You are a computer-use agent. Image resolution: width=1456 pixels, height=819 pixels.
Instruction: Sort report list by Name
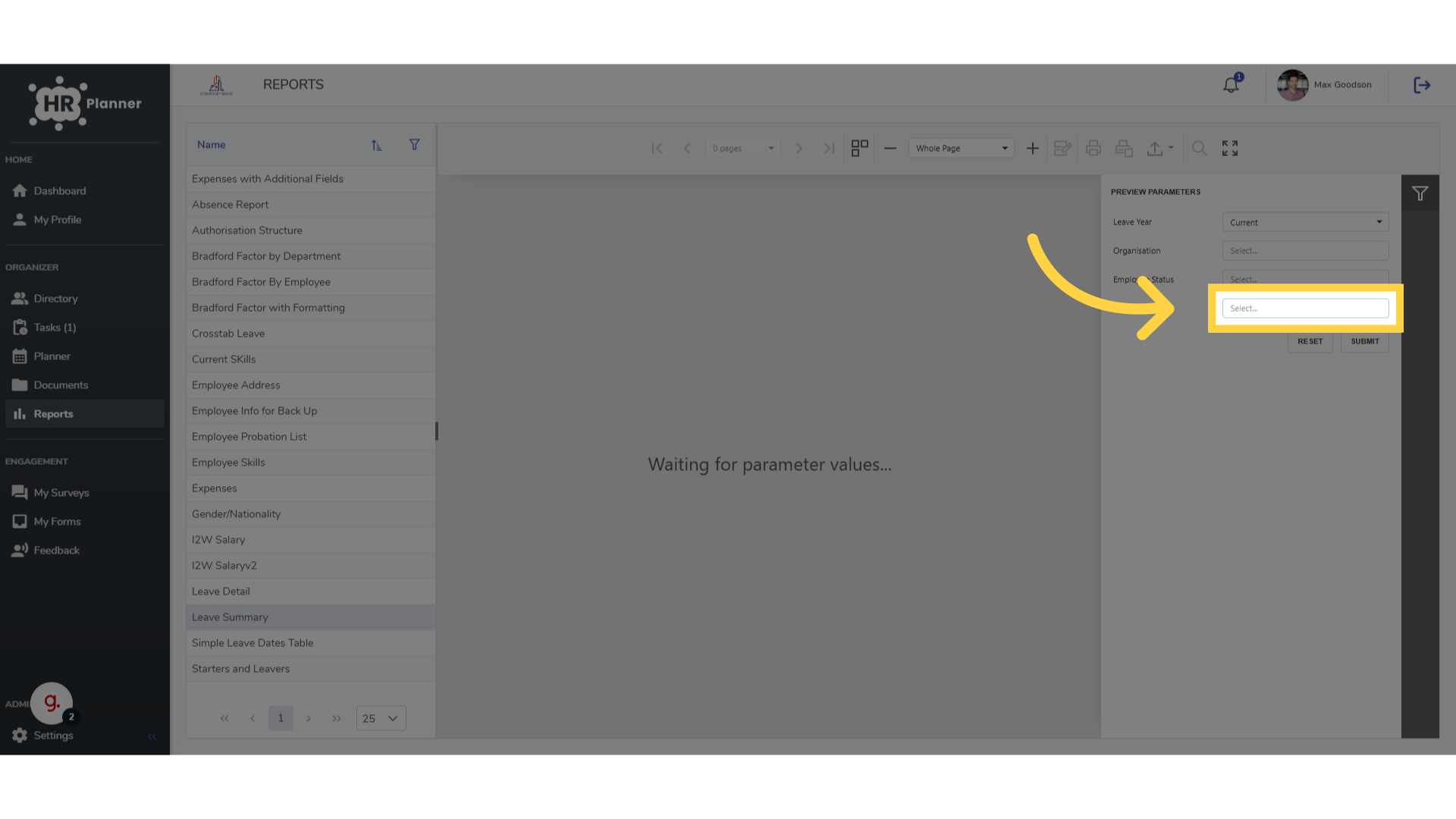coord(377,145)
